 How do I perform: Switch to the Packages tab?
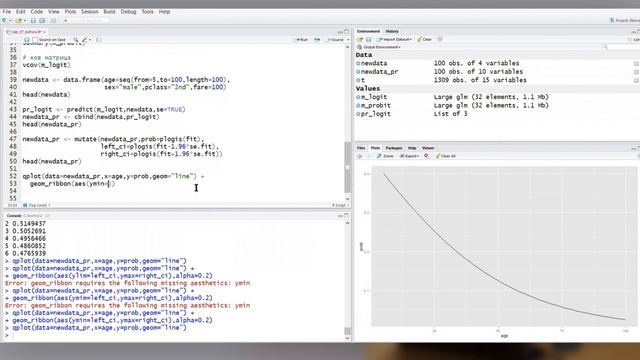coord(394,148)
